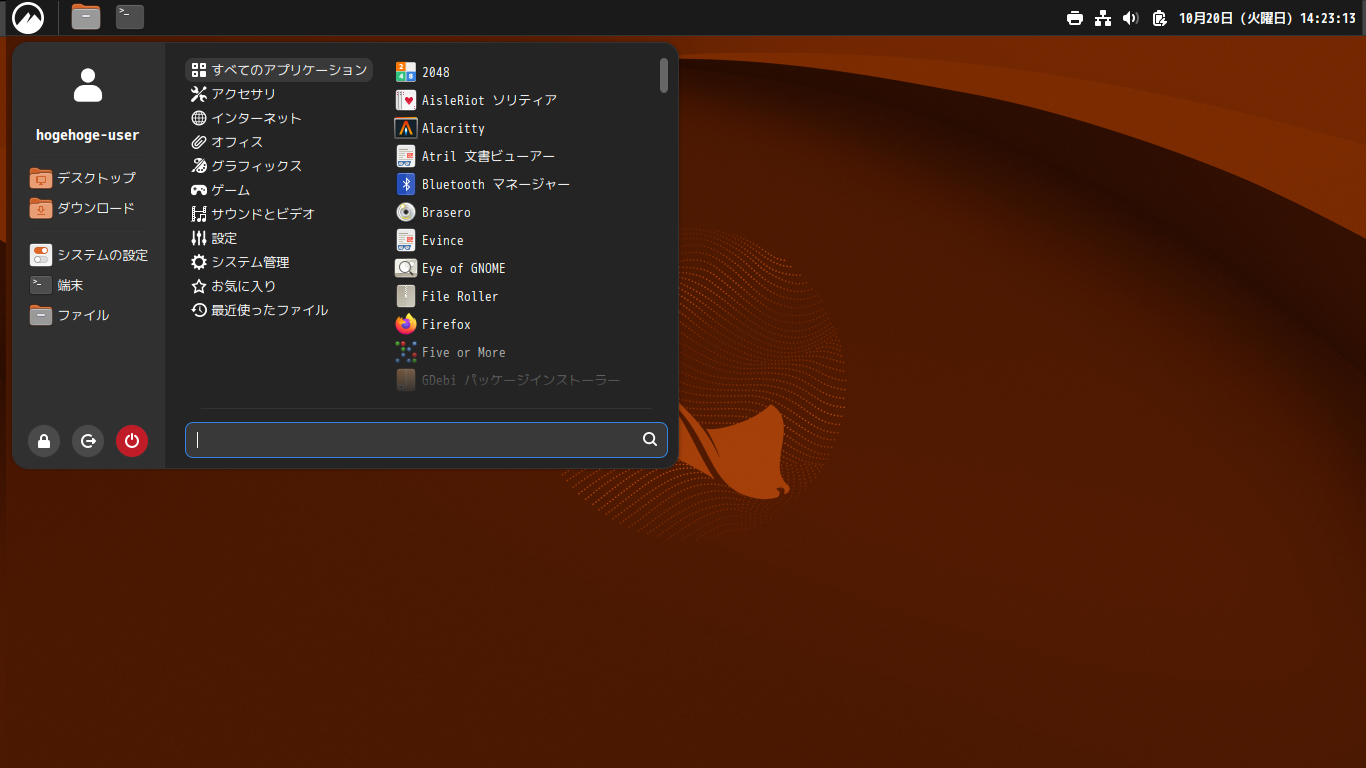Click the search magnifier icon

(650, 439)
